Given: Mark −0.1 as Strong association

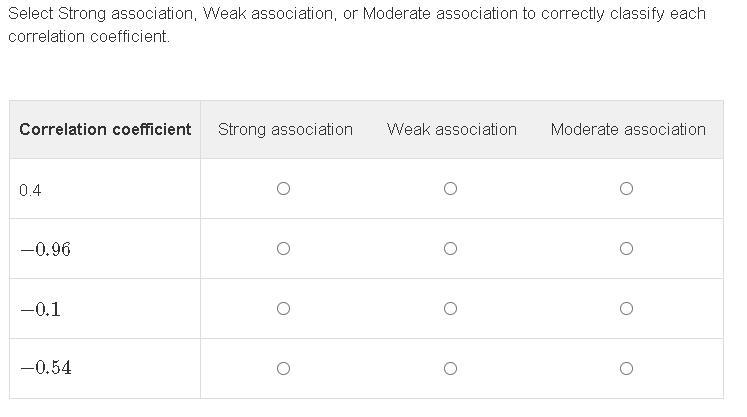Looking at the screenshot, I should point(283,309).
